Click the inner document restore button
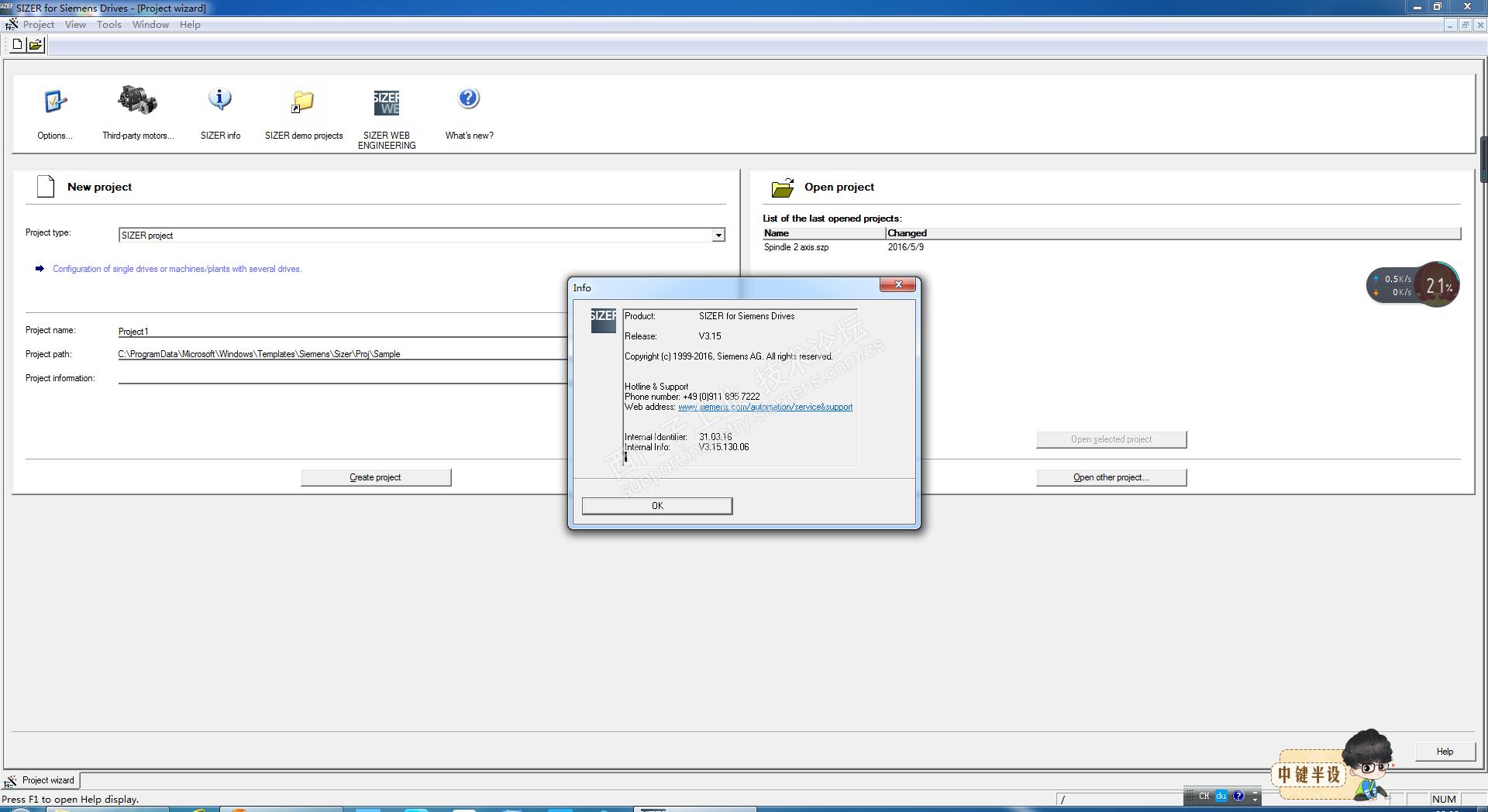The height and width of the screenshot is (812, 1488). coord(1465,25)
